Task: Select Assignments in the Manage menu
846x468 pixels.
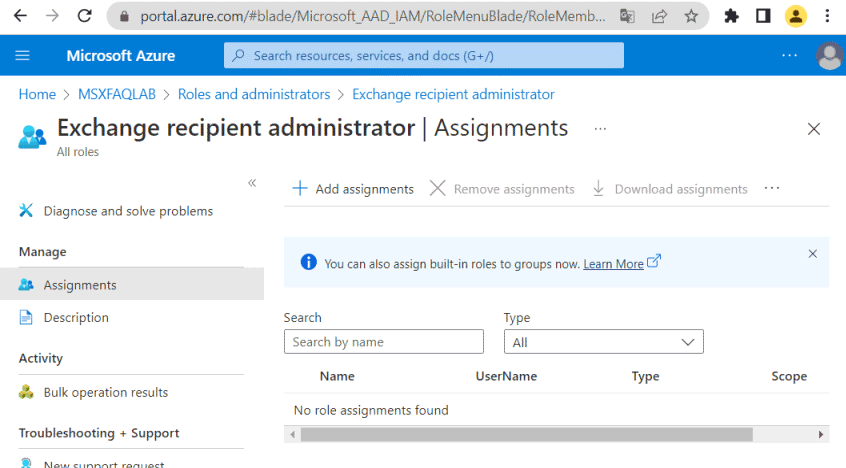Action: point(132,285)
